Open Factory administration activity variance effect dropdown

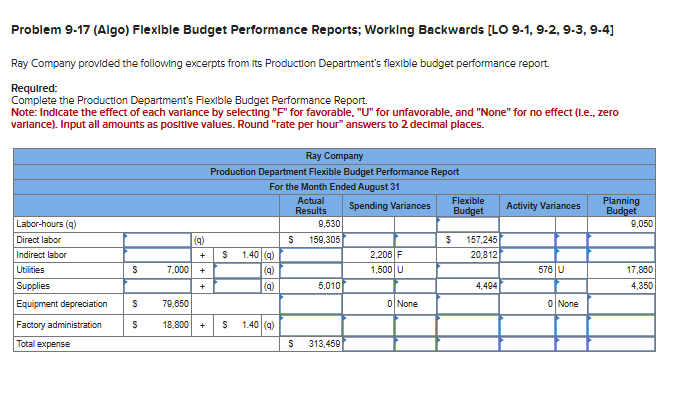(x=571, y=325)
